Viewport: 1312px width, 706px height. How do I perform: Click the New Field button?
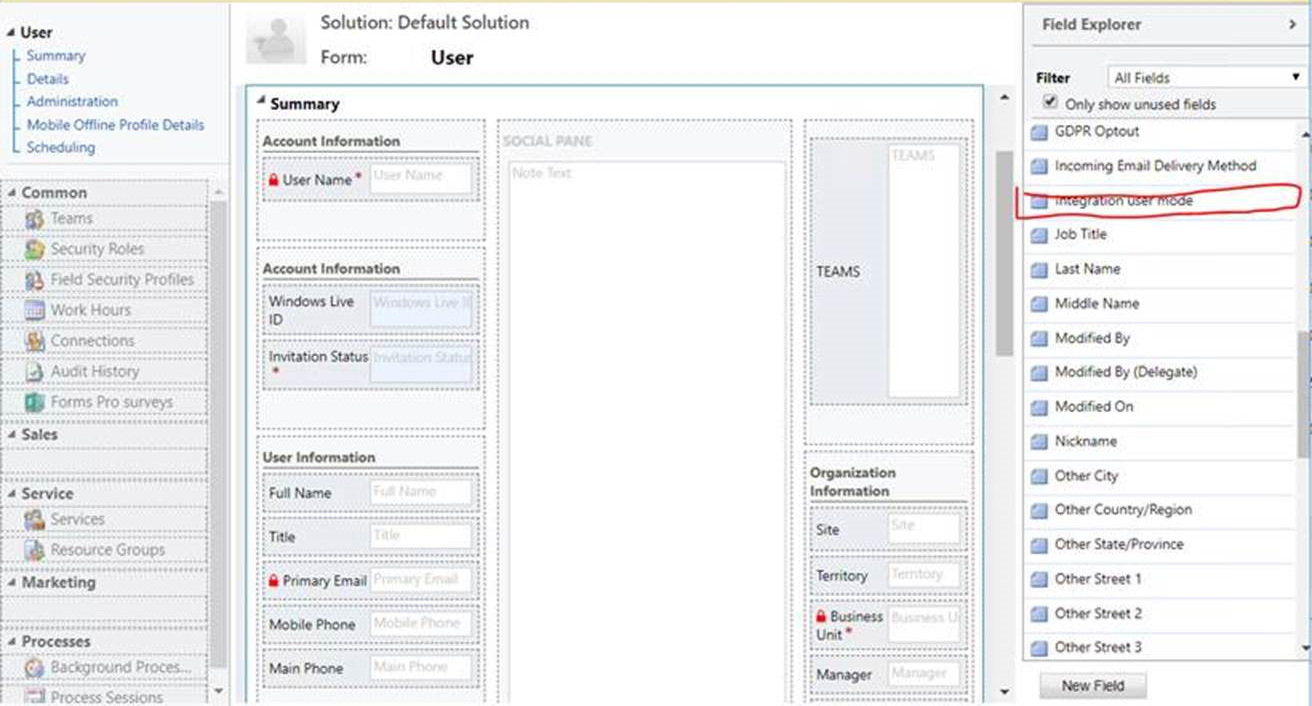[x=1090, y=686]
